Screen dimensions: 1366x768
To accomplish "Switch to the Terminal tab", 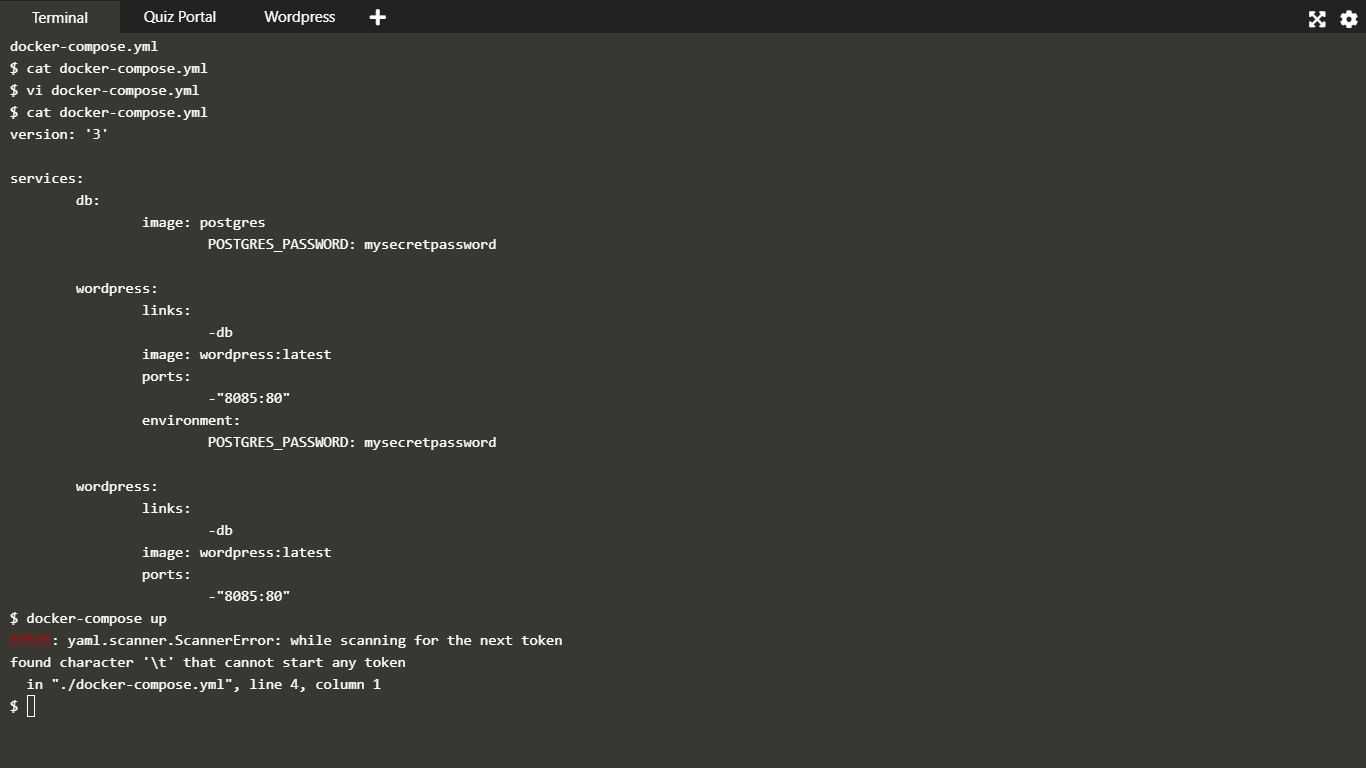I will tap(60, 17).
